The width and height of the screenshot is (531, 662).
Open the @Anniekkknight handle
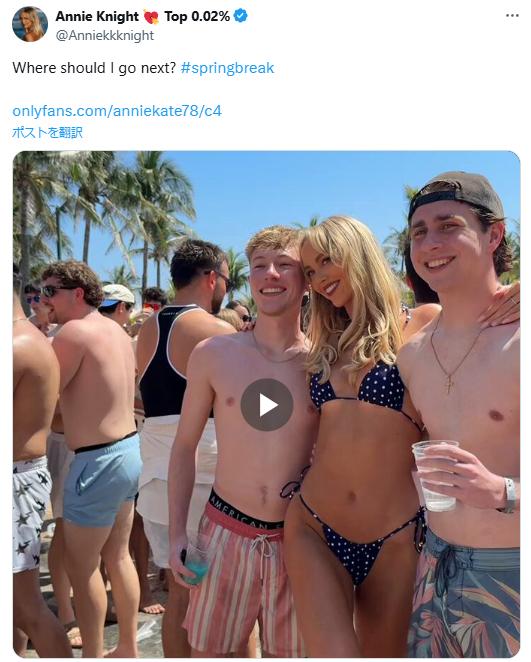coord(105,35)
